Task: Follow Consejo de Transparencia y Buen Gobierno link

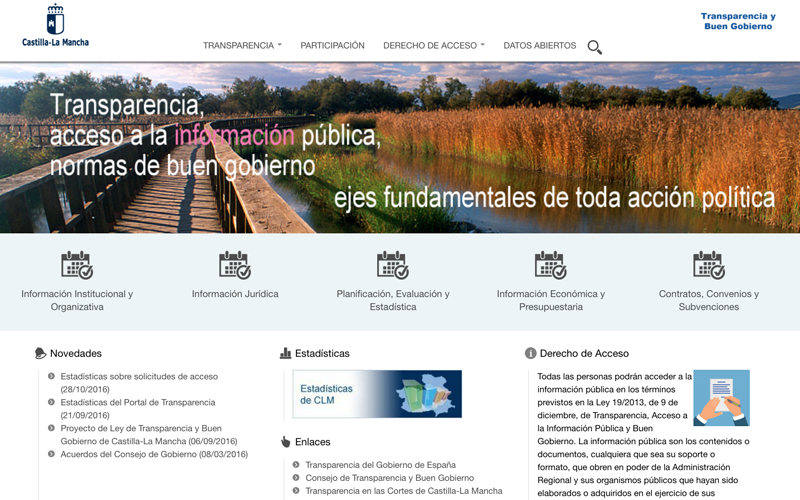Action: click(390, 478)
